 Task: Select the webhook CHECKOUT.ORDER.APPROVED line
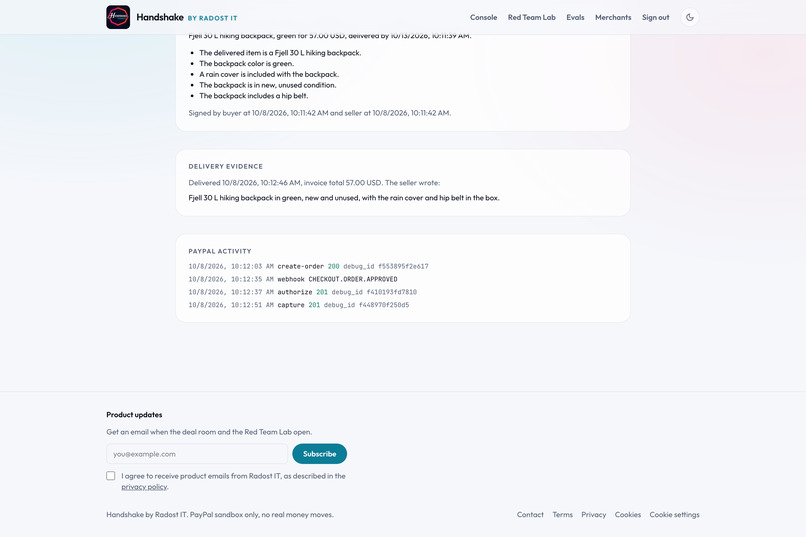(x=293, y=279)
